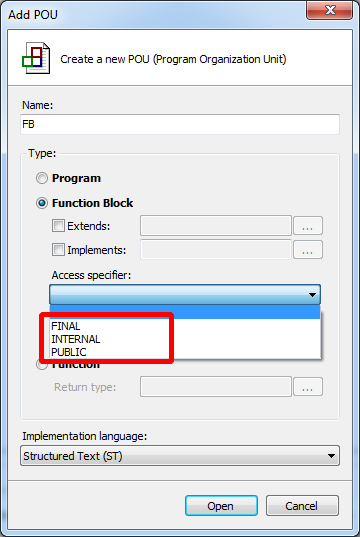This screenshot has width=360, height=537.
Task: Confirm with the Open button
Action: click(x=221, y=505)
